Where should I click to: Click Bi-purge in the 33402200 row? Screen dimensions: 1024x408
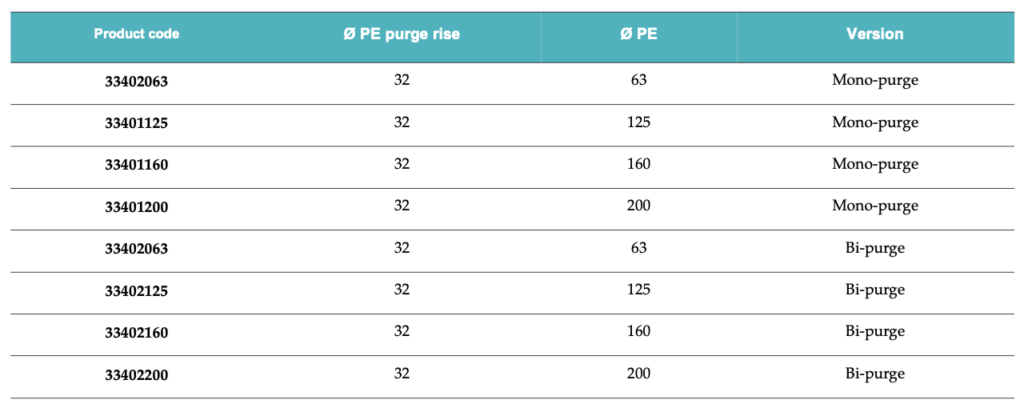(875, 374)
